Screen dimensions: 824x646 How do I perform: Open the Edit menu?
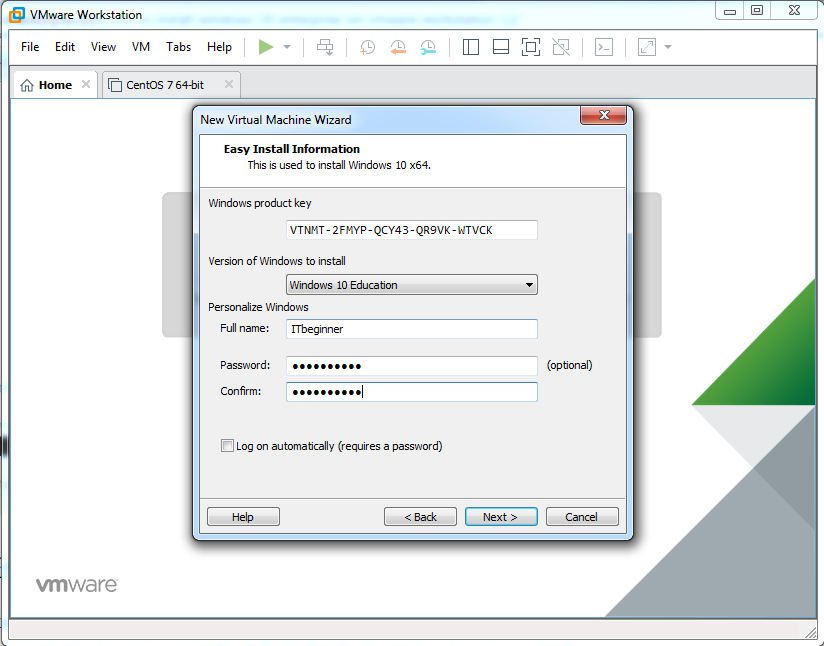point(65,47)
